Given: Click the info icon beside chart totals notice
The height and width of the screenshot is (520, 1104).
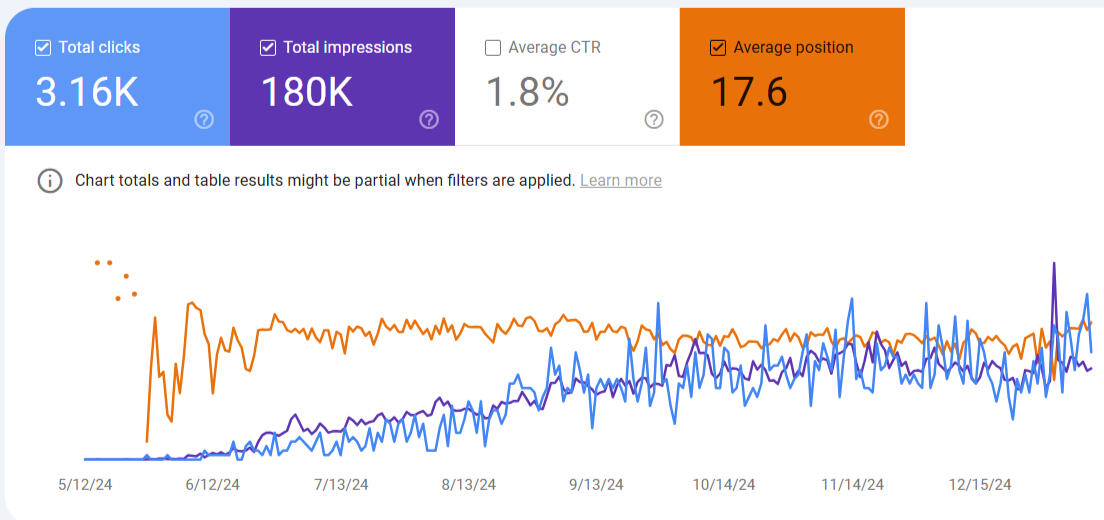Looking at the screenshot, I should pos(49,181).
